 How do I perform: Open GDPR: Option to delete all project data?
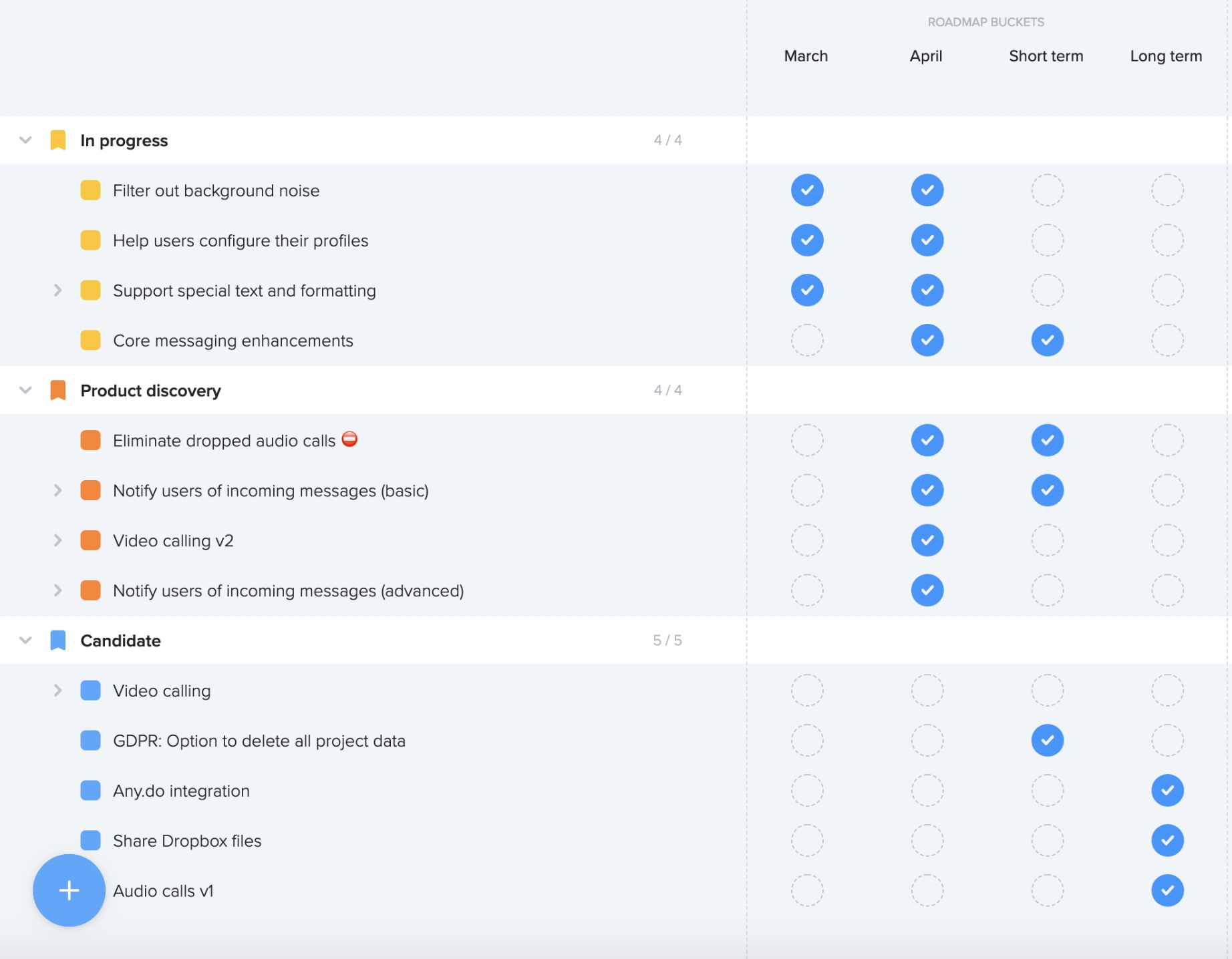coord(259,741)
